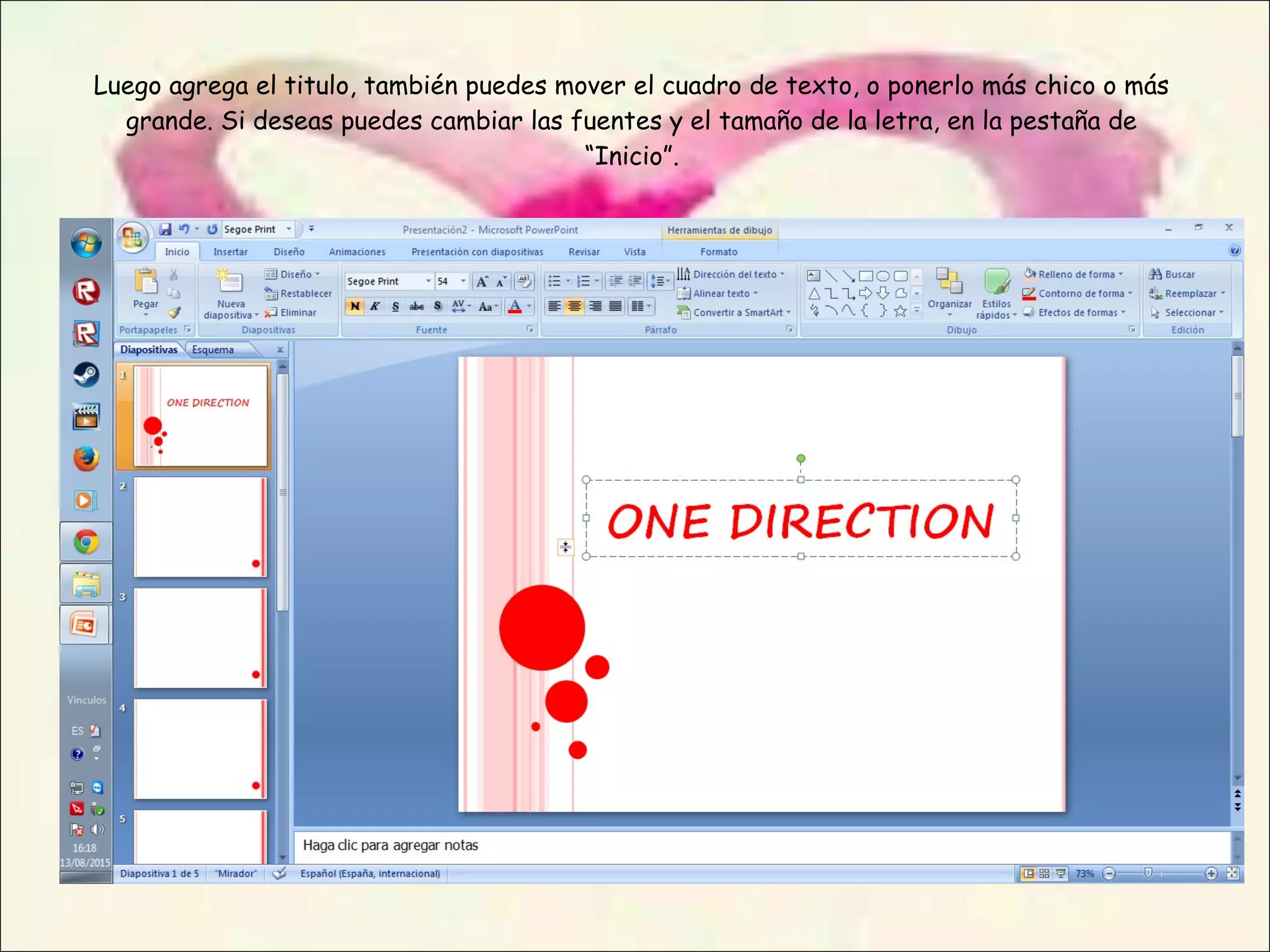Click the Restablecer button
This screenshot has width=1270, height=952.
pos(298,293)
